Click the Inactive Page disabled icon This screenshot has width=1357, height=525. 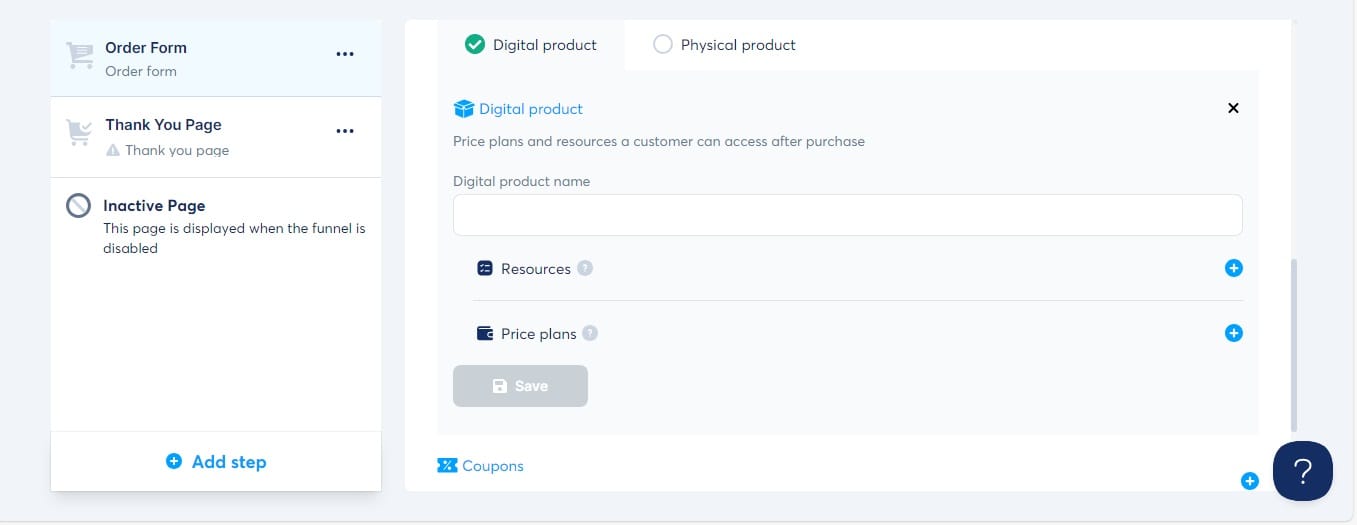point(79,205)
